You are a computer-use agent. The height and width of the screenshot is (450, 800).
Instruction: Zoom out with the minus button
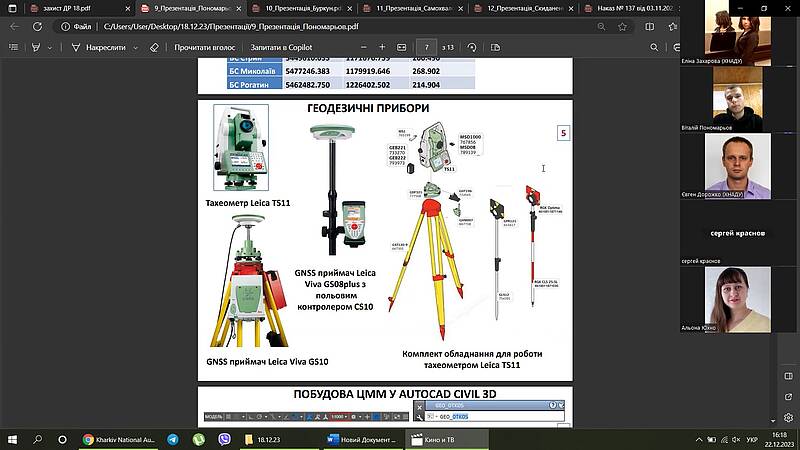(x=364, y=47)
